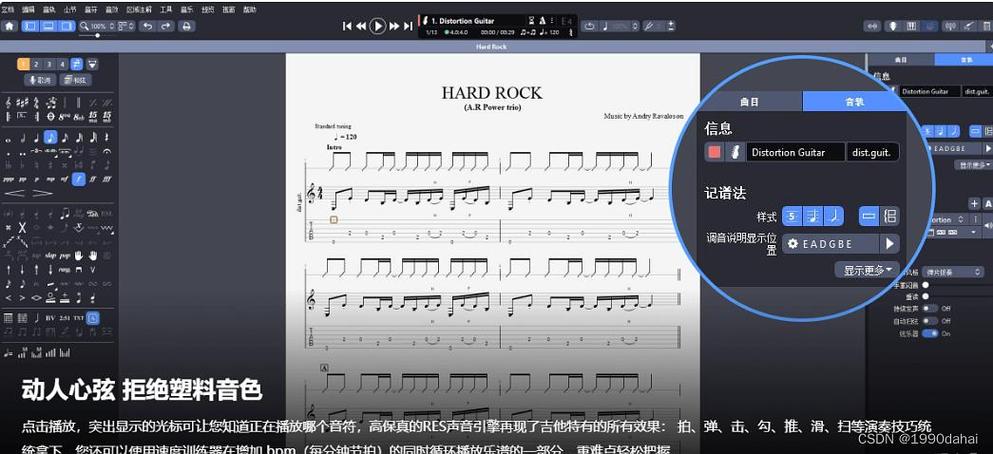Open the 帮助 menu

250,9
